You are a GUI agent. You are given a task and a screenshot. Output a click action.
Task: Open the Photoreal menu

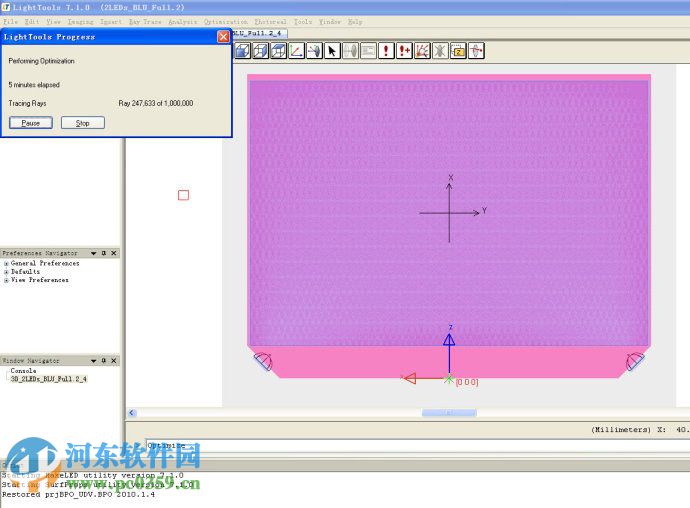tap(270, 22)
